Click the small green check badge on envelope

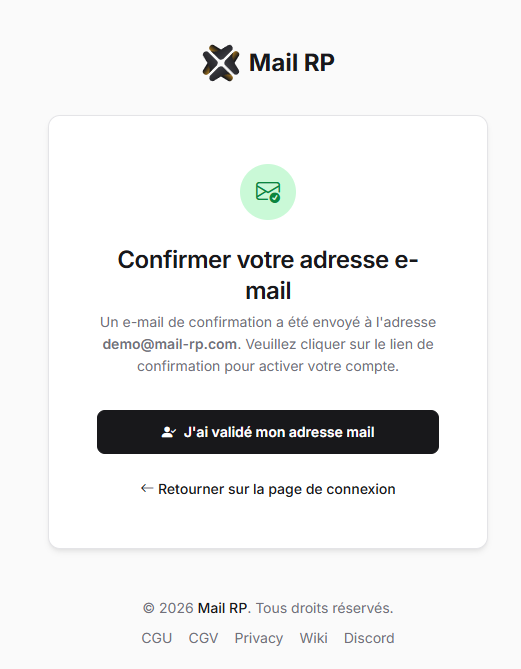pos(275,198)
